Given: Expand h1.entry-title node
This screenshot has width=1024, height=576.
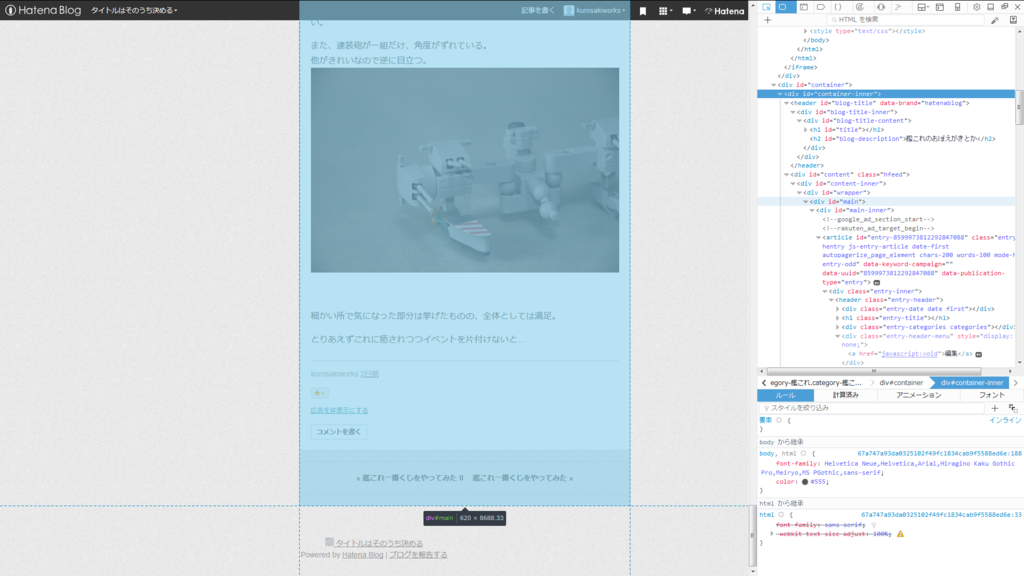Looking at the screenshot, I should pos(837,318).
